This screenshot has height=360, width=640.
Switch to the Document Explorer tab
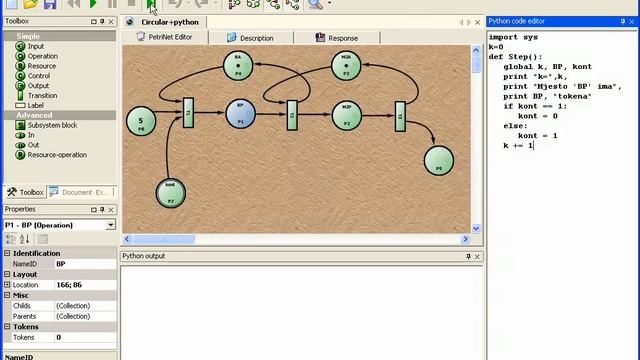[81, 192]
